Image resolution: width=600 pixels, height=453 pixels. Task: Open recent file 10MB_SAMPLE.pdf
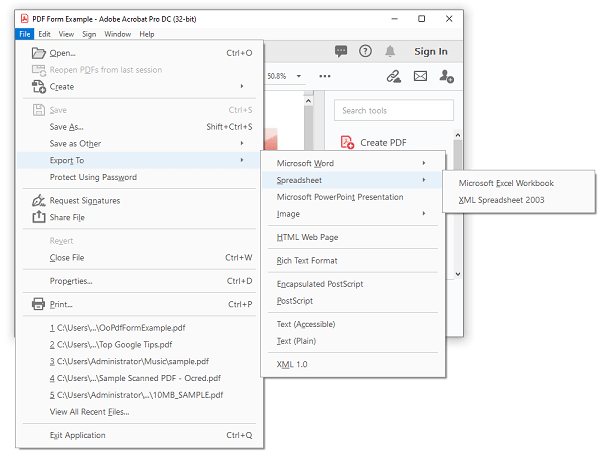point(139,395)
